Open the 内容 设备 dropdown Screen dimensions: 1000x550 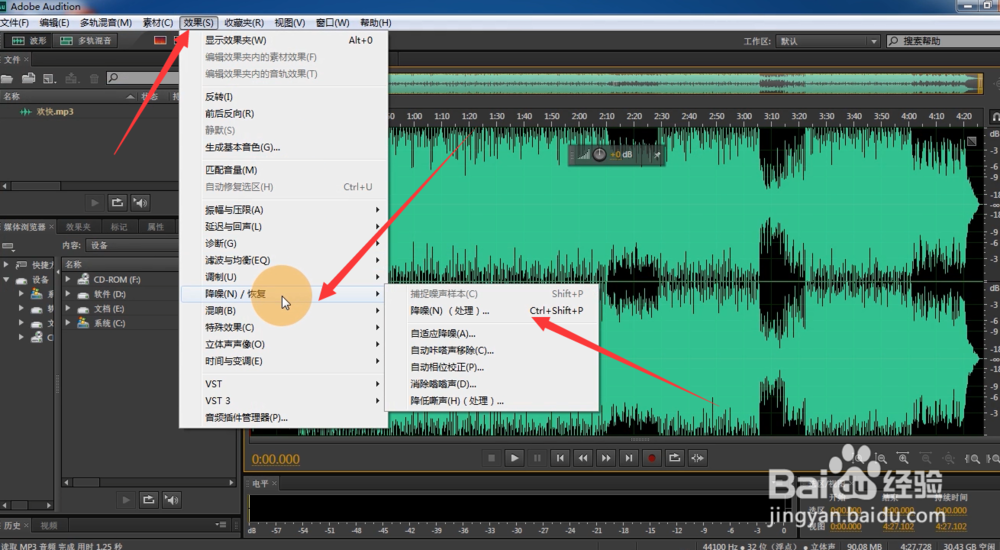coord(133,246)
